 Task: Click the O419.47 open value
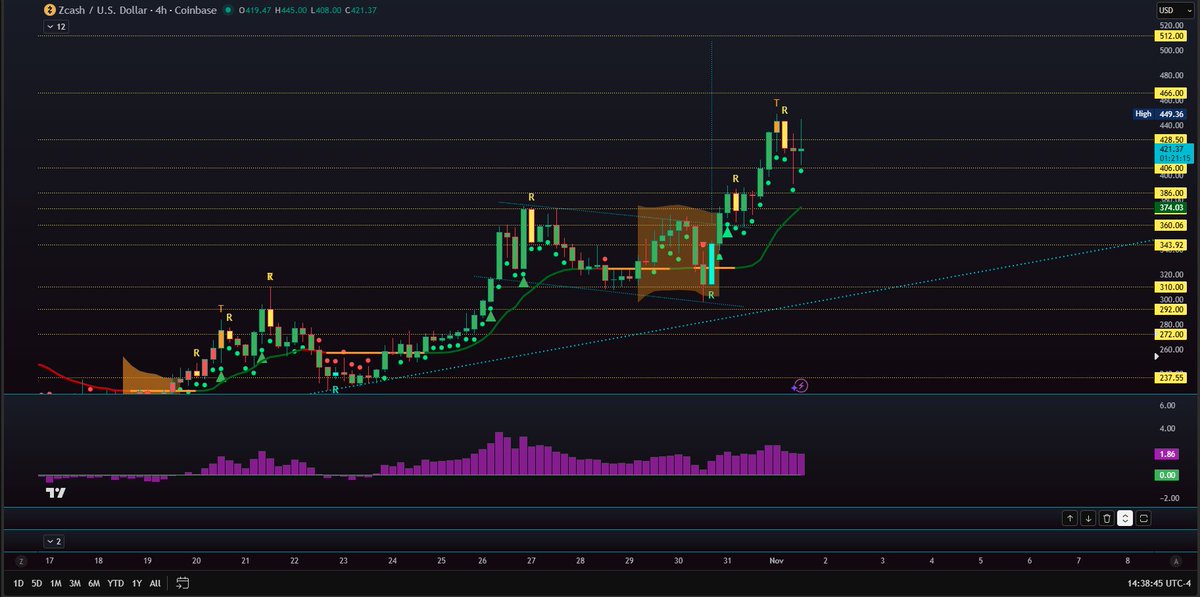pos(255,9)
